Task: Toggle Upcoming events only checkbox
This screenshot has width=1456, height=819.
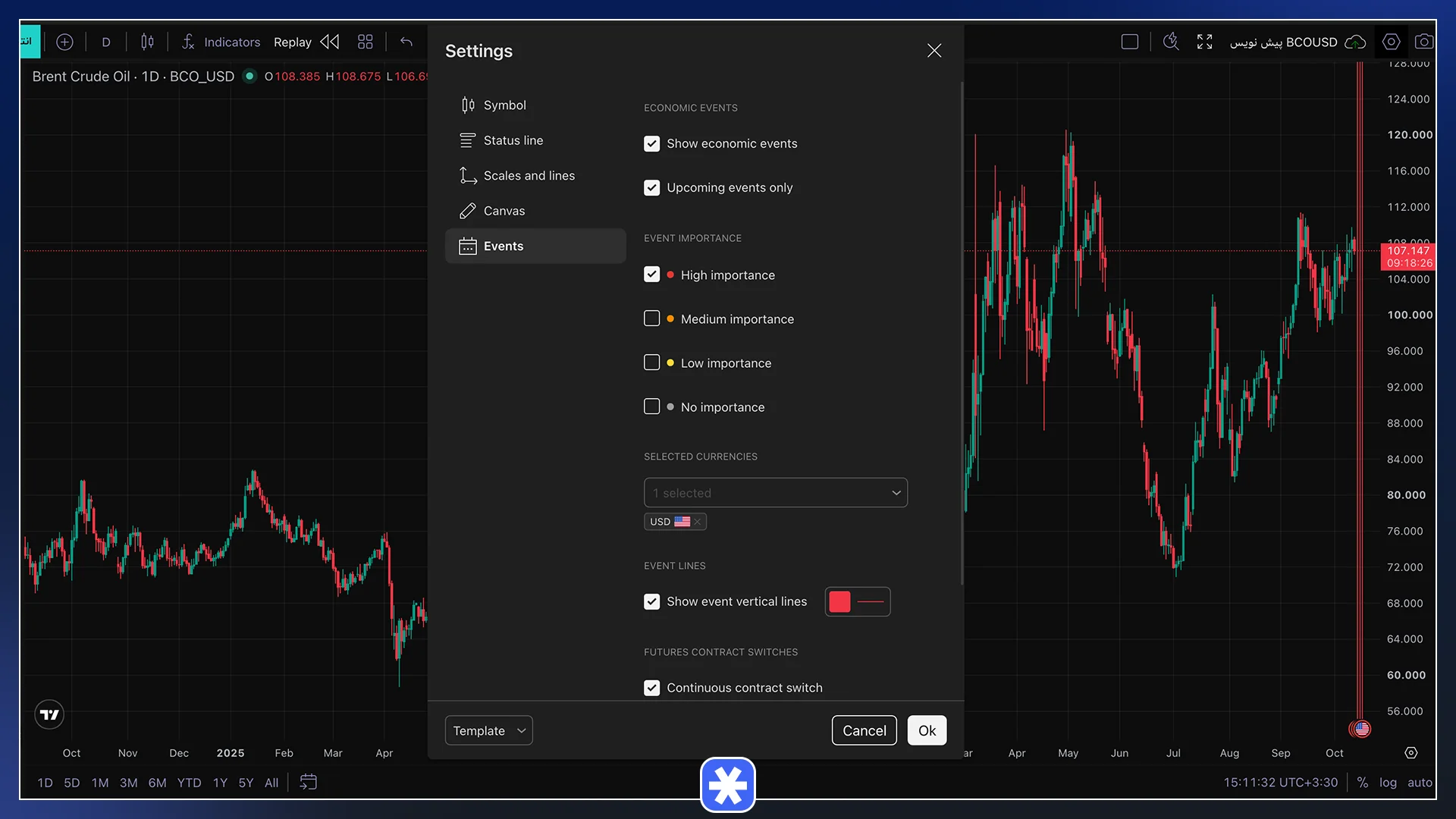Action: pyautogui.click(x=651, y=187)
